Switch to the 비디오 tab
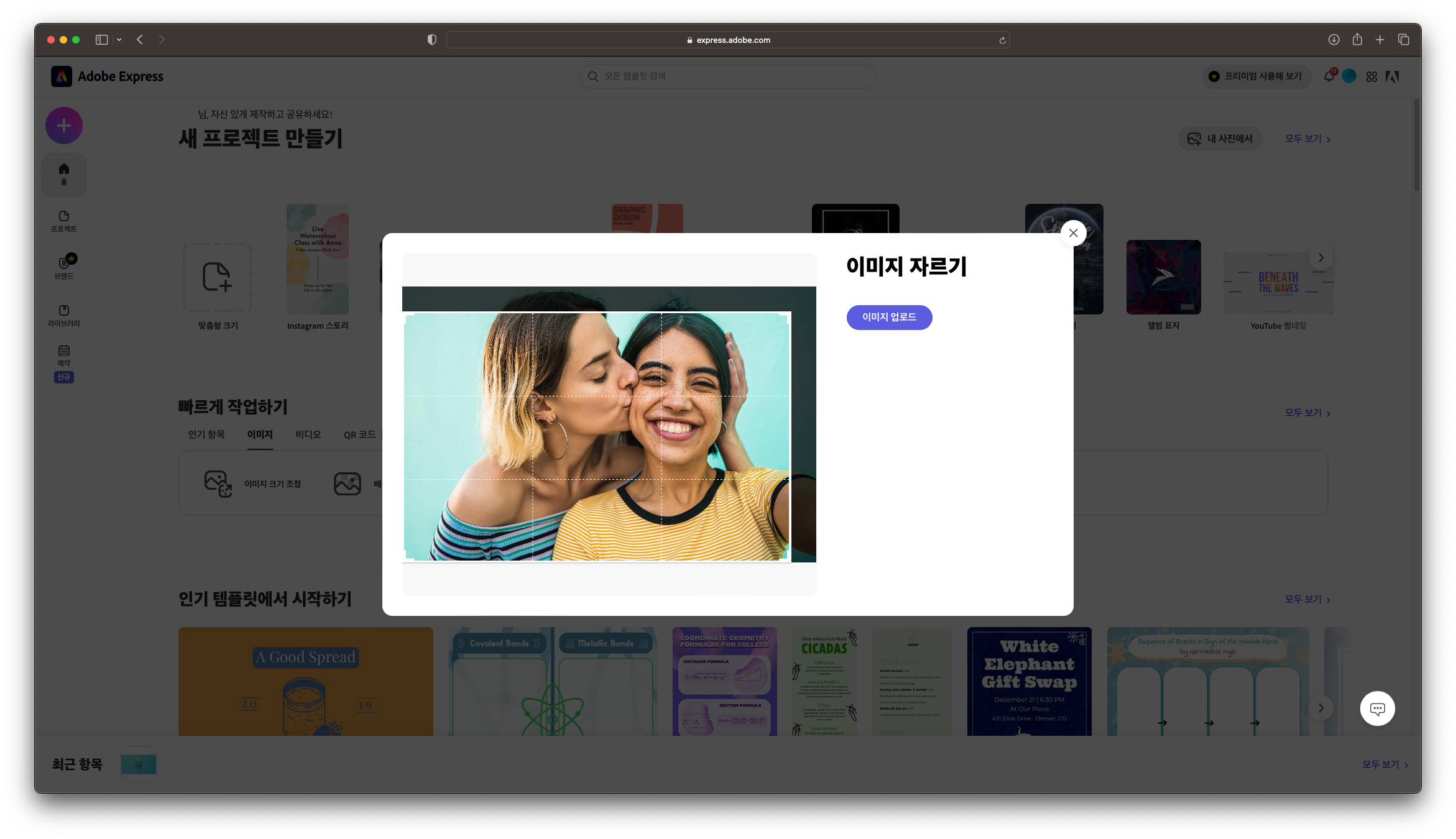Screen dimensions: 1456x839 308,434
